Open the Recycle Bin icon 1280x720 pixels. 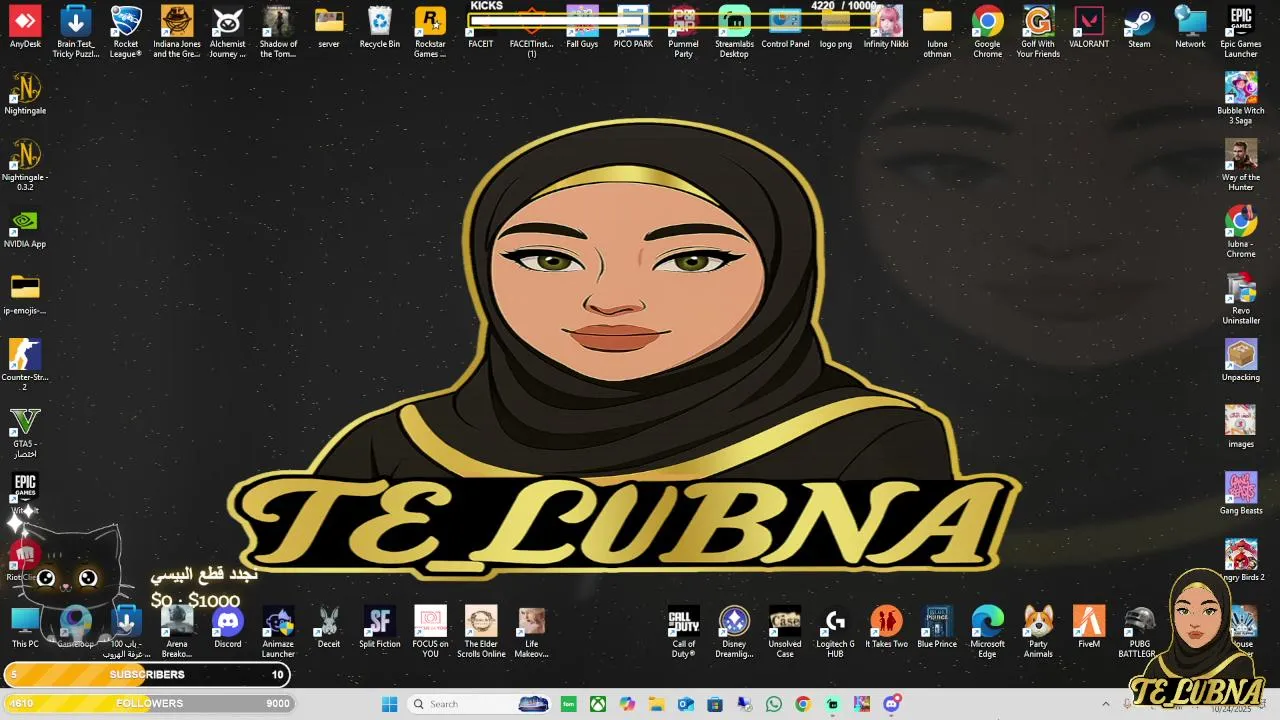pos(379,28)
